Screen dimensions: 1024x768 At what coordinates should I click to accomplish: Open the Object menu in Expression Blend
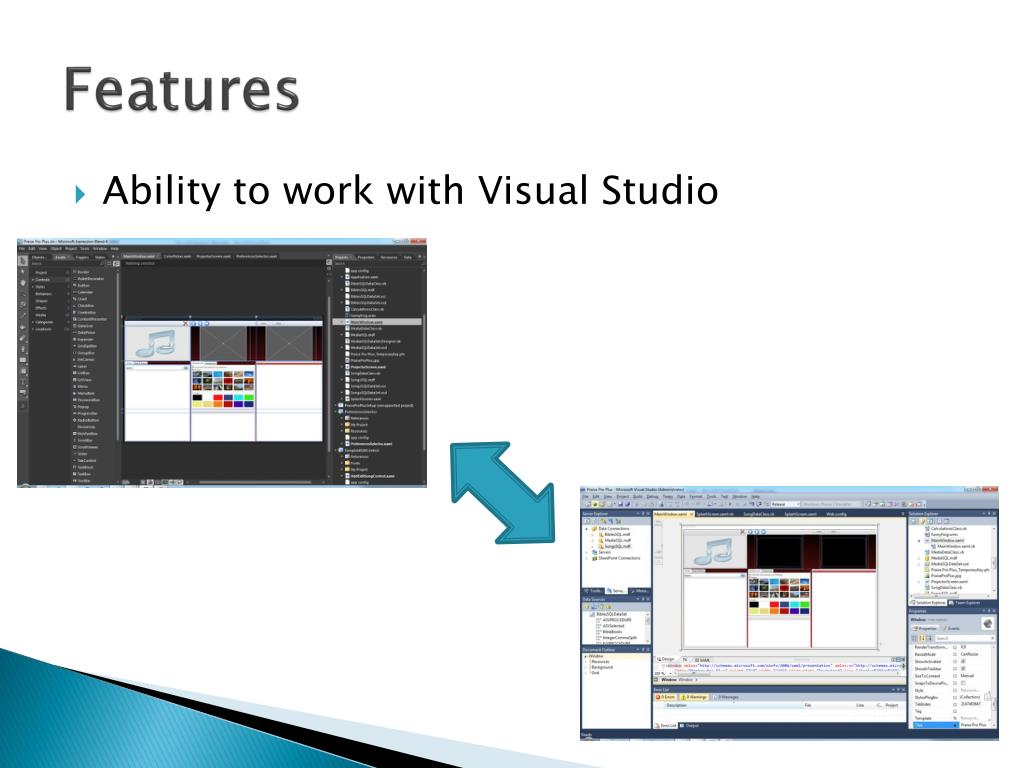click(x=56, y=249)
